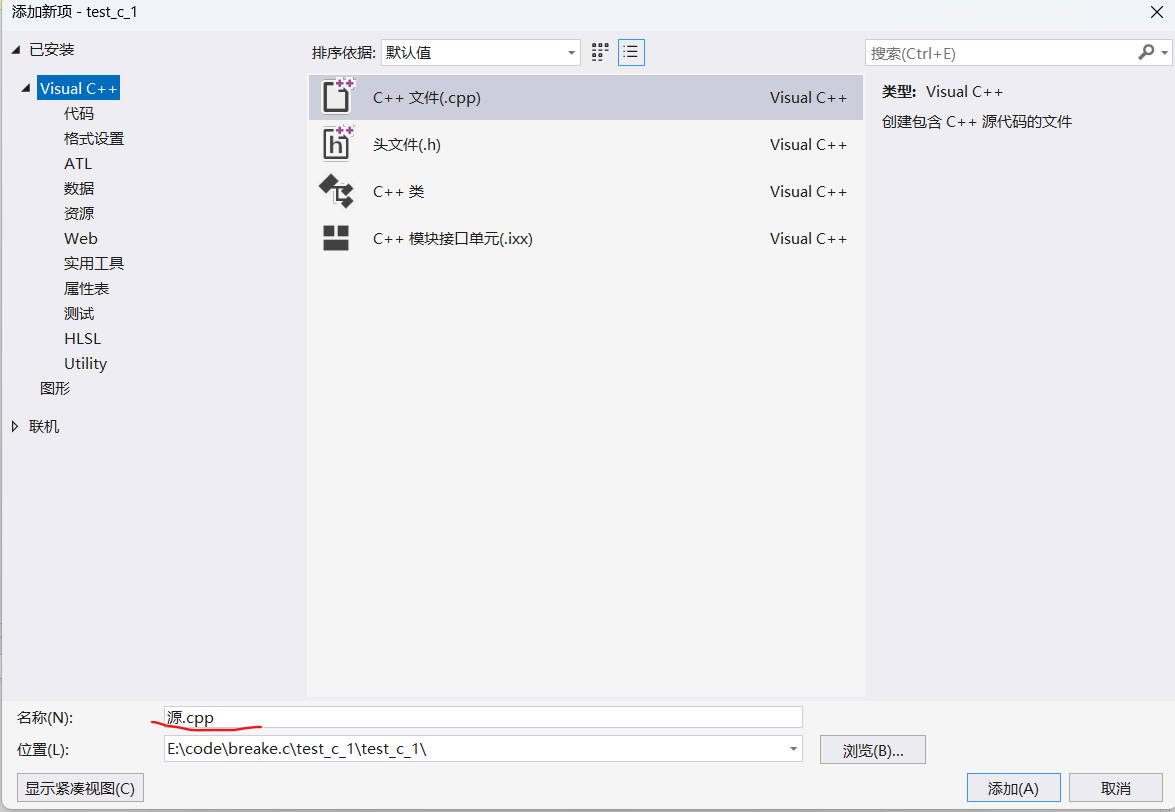The height and width of the screenshot is (812, 1175).
Task: Select the Utility category
Action: coord(85,363)
